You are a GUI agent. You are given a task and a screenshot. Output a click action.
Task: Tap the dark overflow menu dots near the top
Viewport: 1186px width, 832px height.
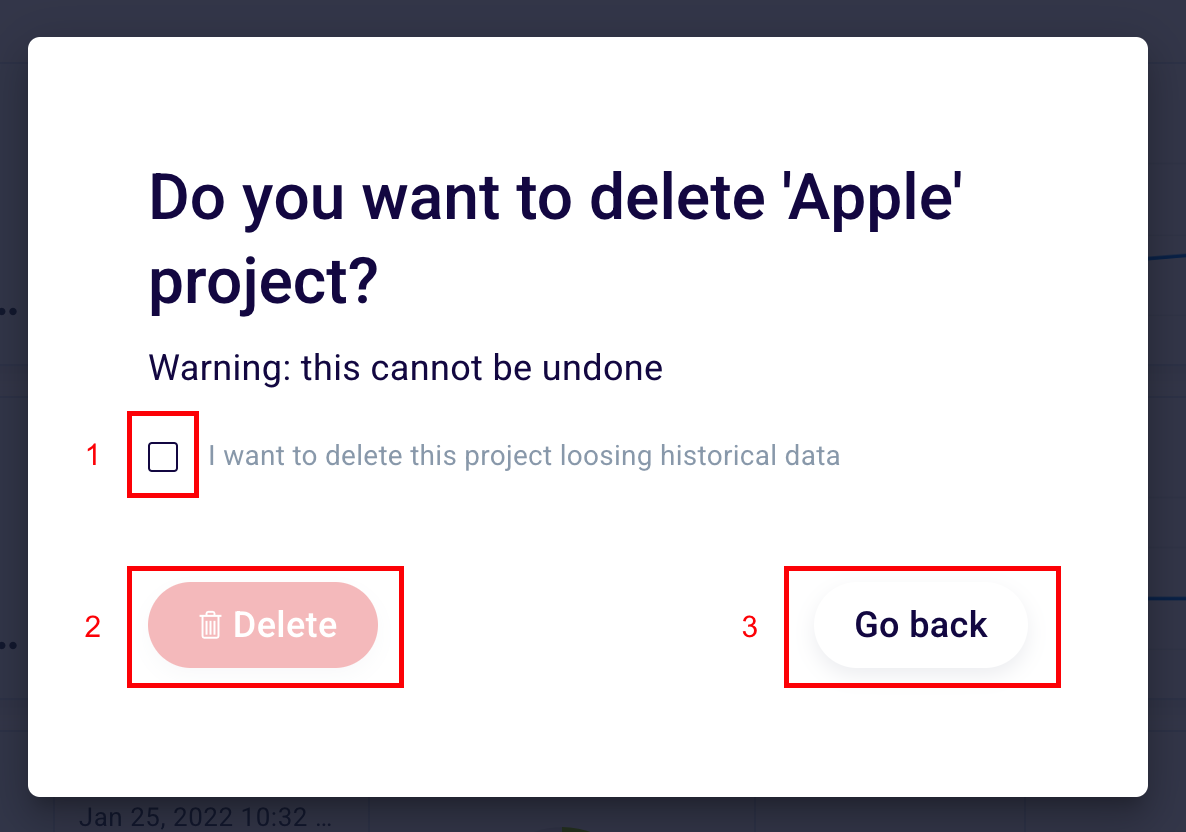pyautogui.click(x=8, y=311)
